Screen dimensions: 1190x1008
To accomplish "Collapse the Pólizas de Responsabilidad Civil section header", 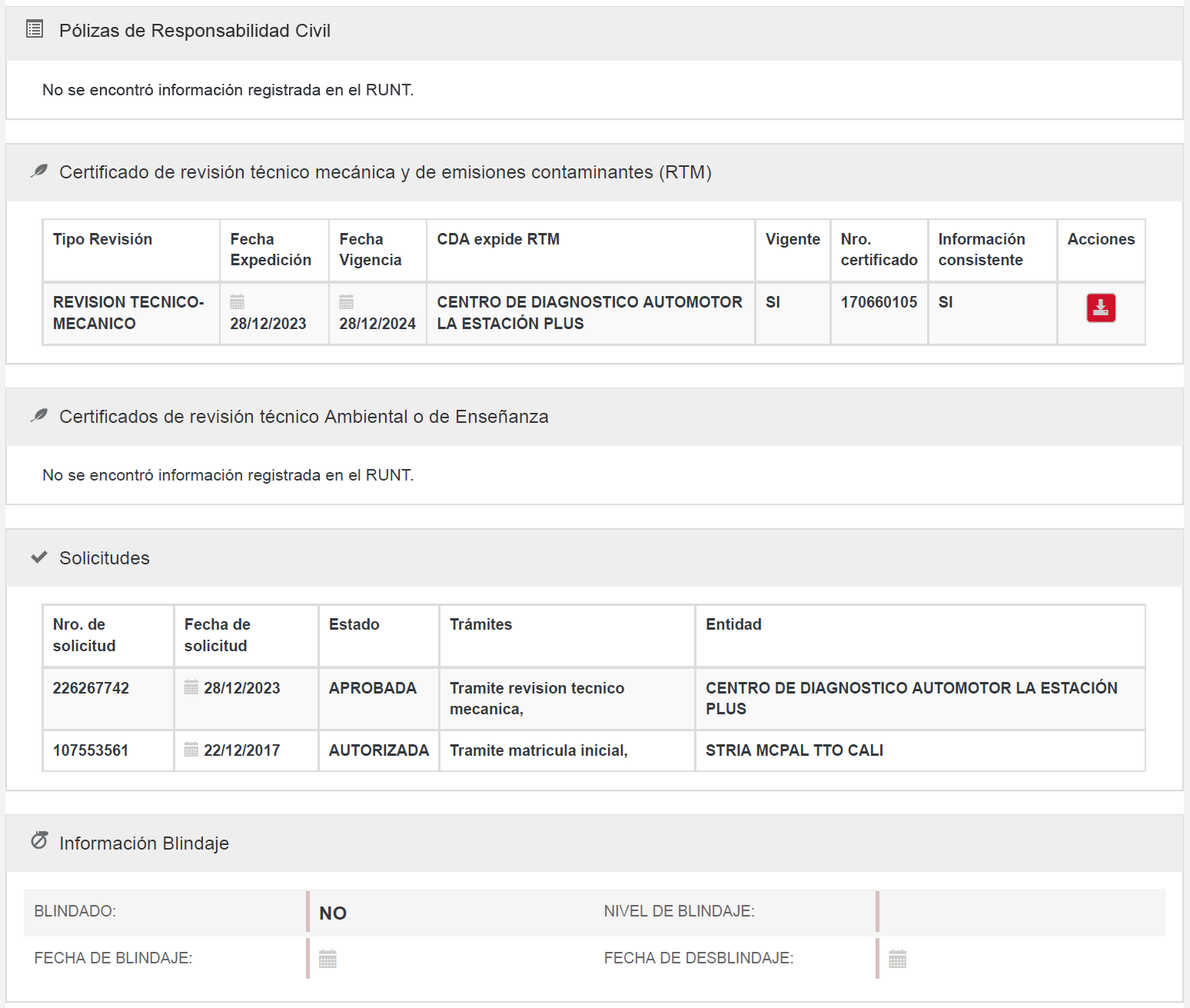I will pos(594,33).
